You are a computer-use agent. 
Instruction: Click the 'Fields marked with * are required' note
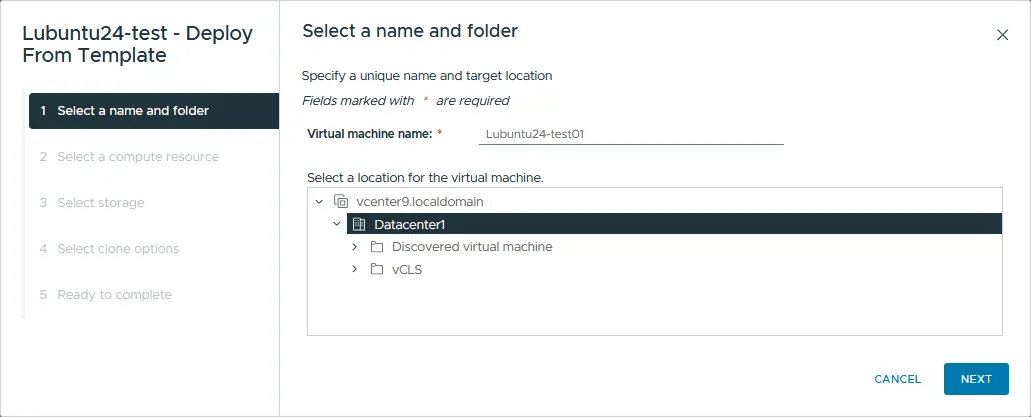coord(406,101)
